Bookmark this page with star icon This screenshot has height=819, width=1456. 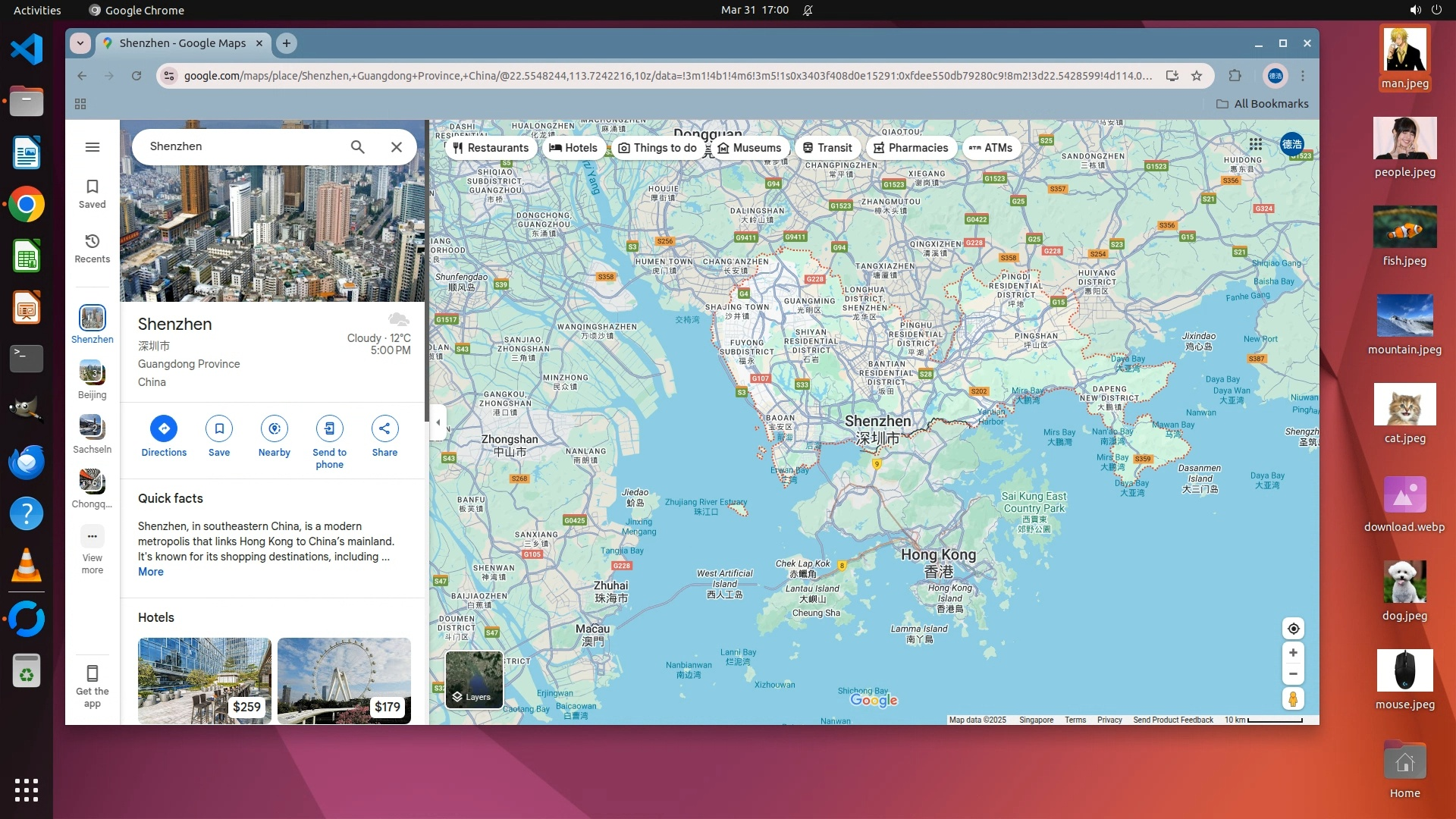pos(1197,76)
